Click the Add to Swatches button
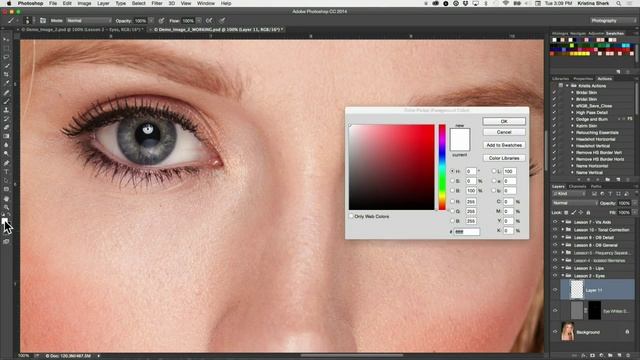Screen dimensions: 640x360 (504, 145)
